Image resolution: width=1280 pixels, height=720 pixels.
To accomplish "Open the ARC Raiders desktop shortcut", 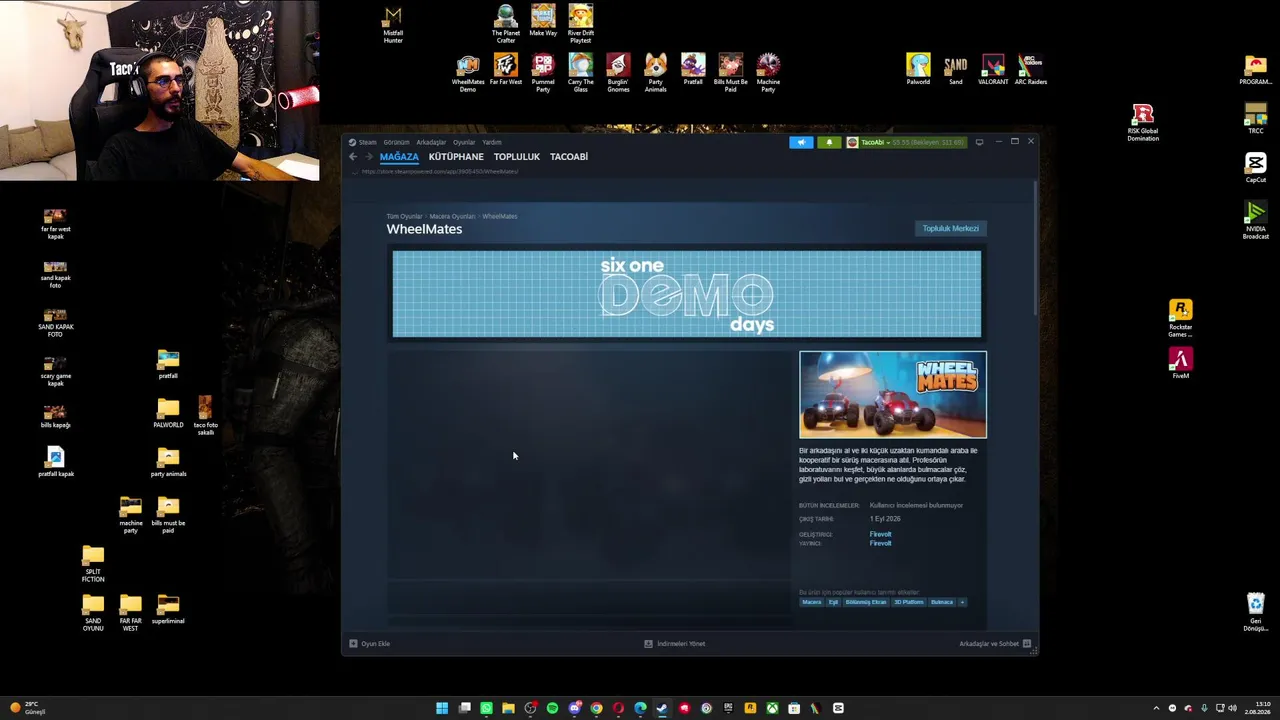I will tap(1031, 70).
